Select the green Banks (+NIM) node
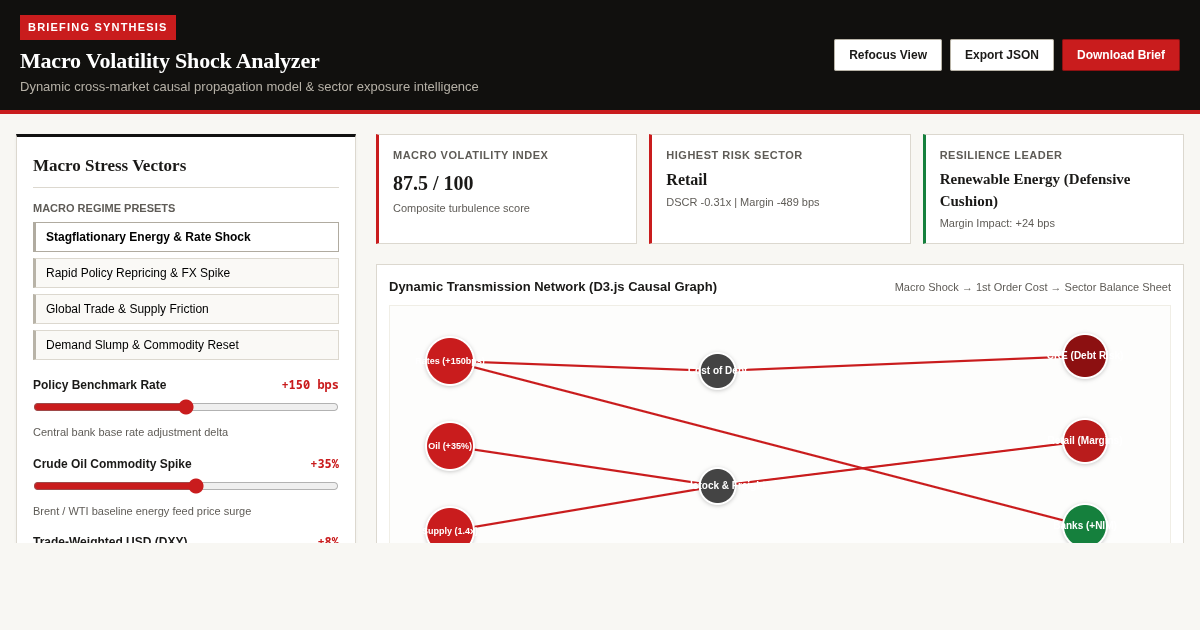This screenshot has width=1200, height=630. 1085,524
